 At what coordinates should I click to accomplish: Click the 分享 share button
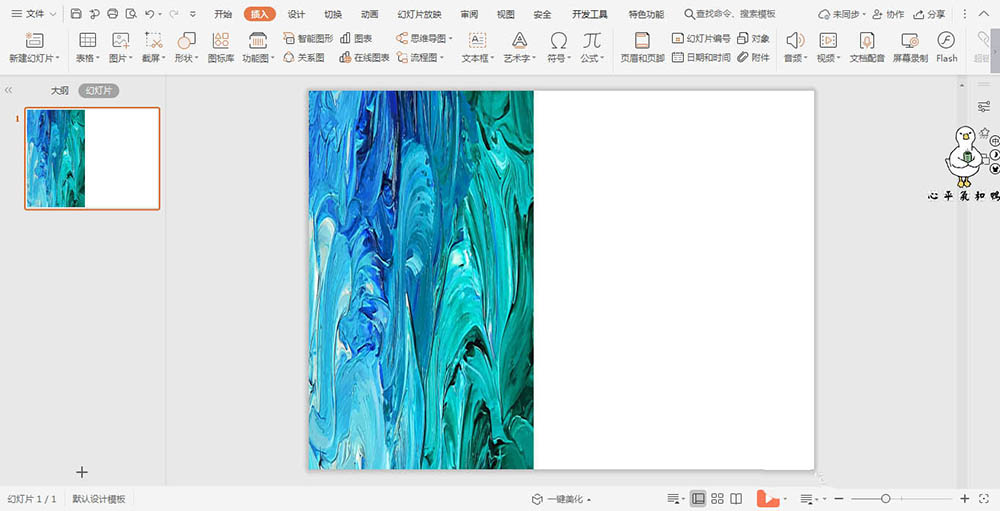tap(929, 14)
